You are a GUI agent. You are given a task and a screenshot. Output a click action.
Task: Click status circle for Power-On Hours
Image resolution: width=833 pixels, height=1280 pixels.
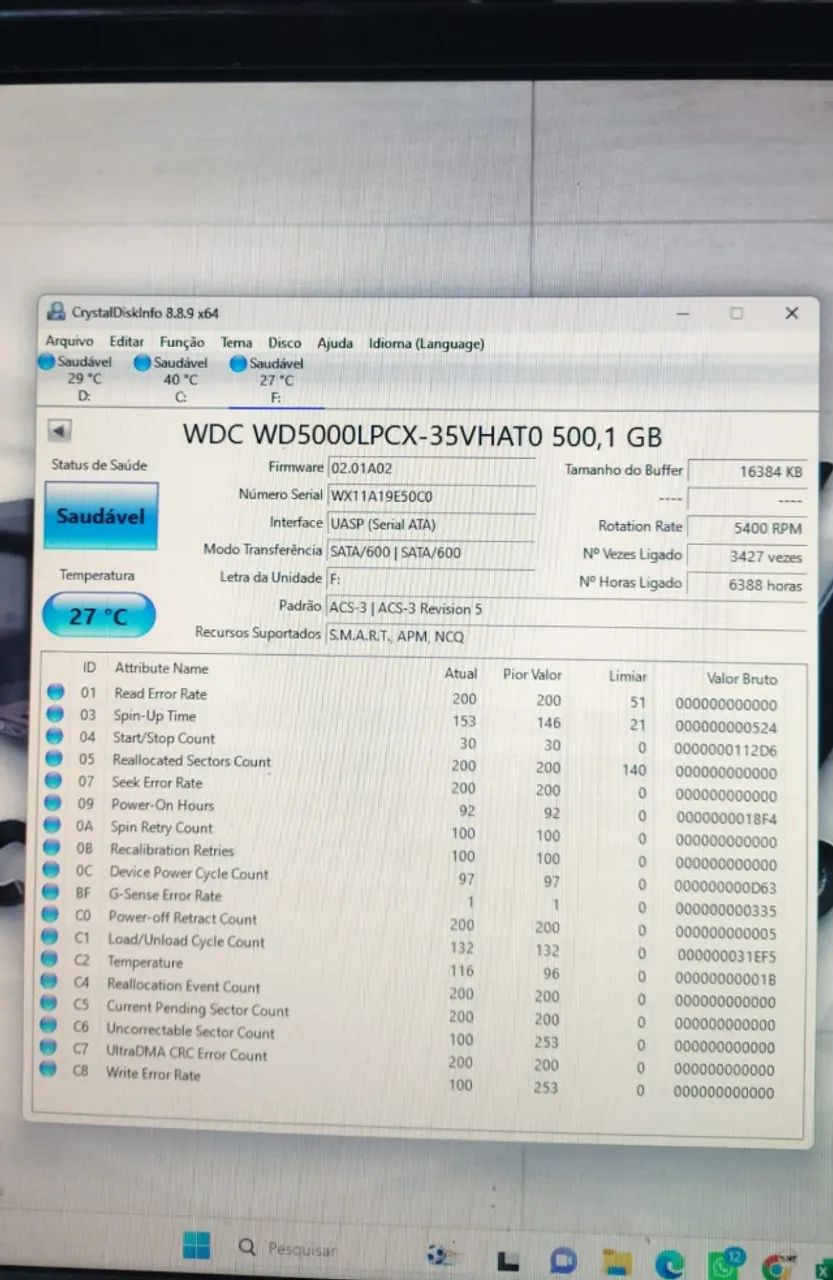point(54,803)
